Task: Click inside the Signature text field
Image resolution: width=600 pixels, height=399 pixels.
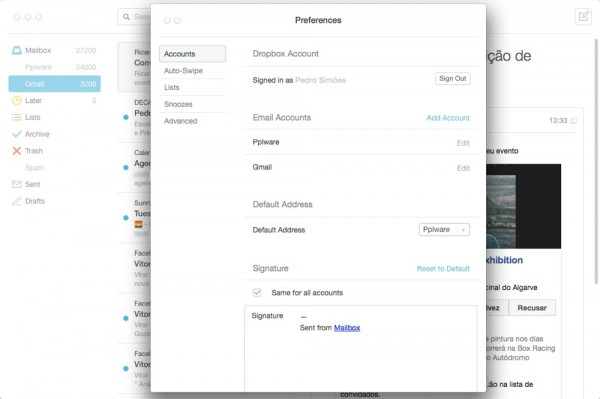Action: (x=361, y=348)
